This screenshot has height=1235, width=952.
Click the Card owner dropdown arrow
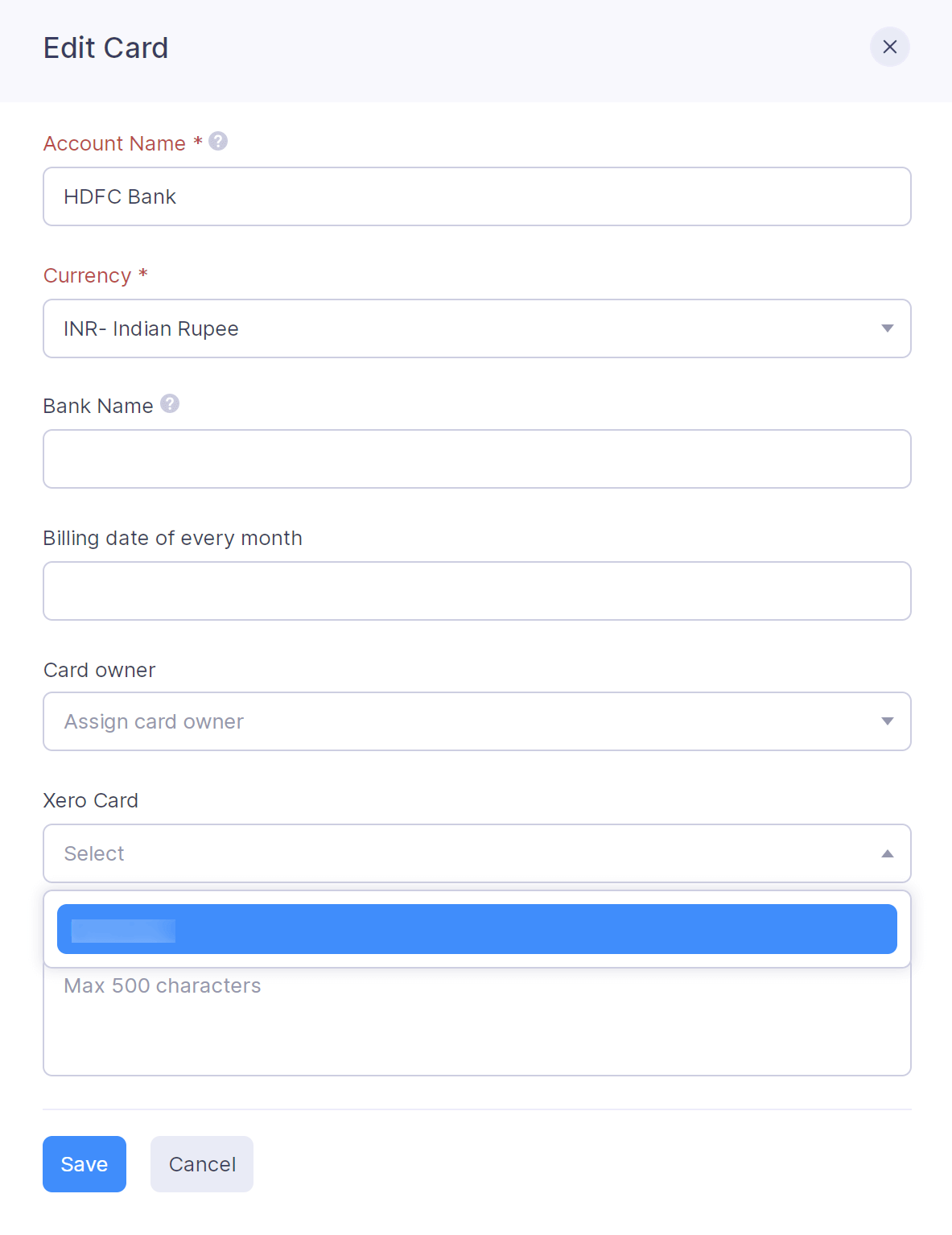(888, 721)
